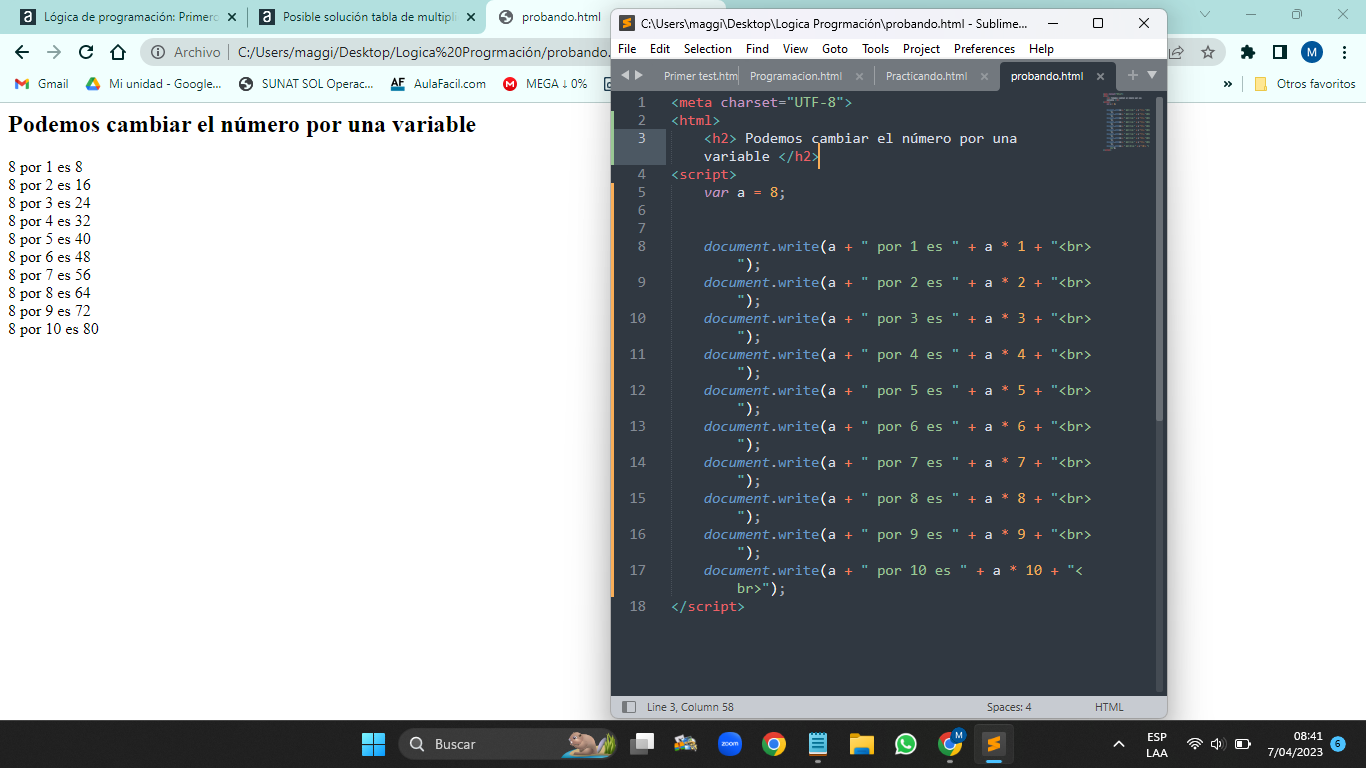Open Gmail bookmark
The width and height of the screenshot is (1366, 768).
pyautogui.click(x=41, y=84)
